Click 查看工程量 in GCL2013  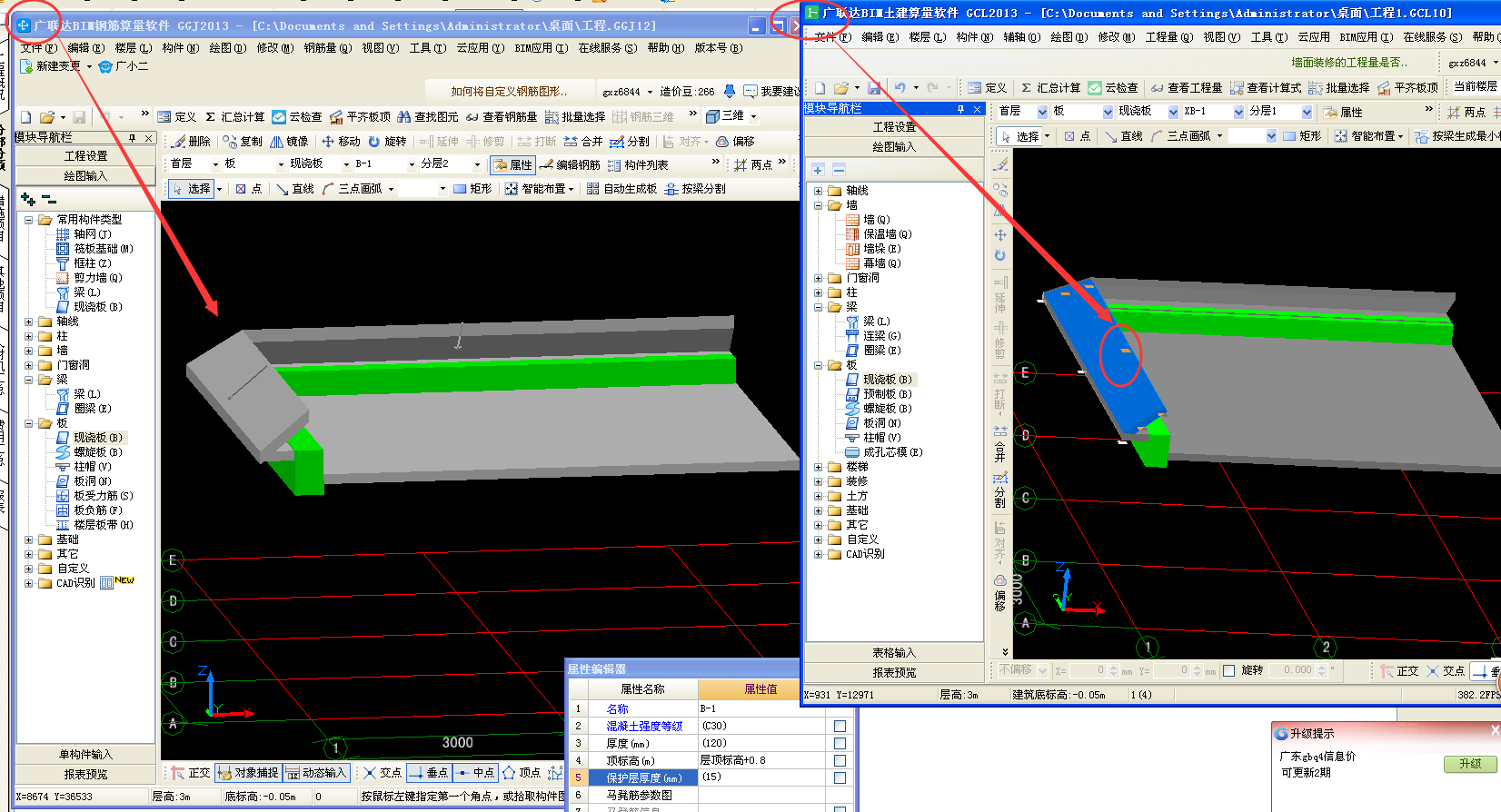point(1186,88)
